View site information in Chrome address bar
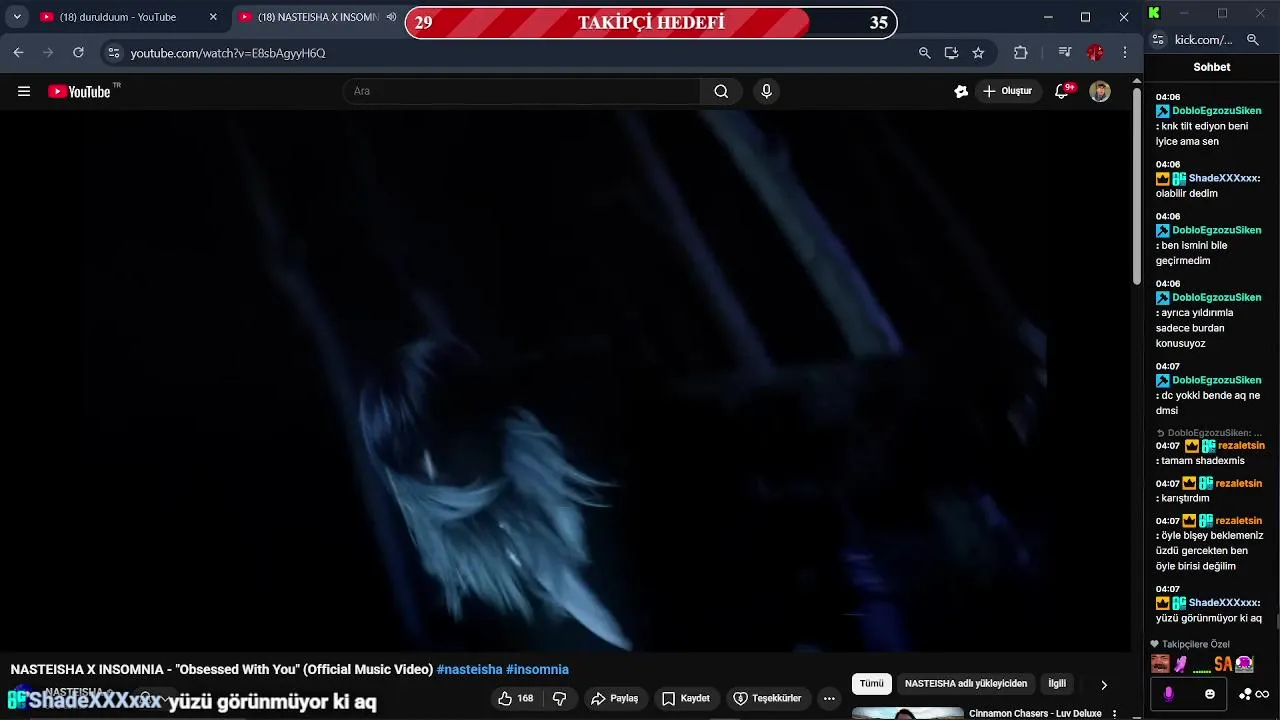This screenshot has height=720, width=1280. [113, 53]
